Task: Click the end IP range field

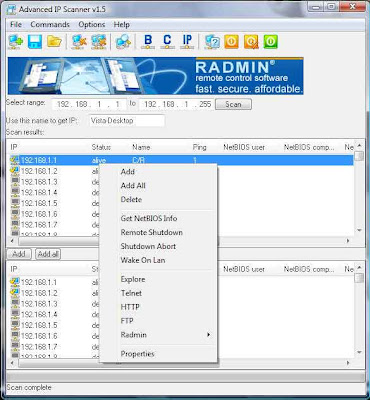Action: [176, 104]
